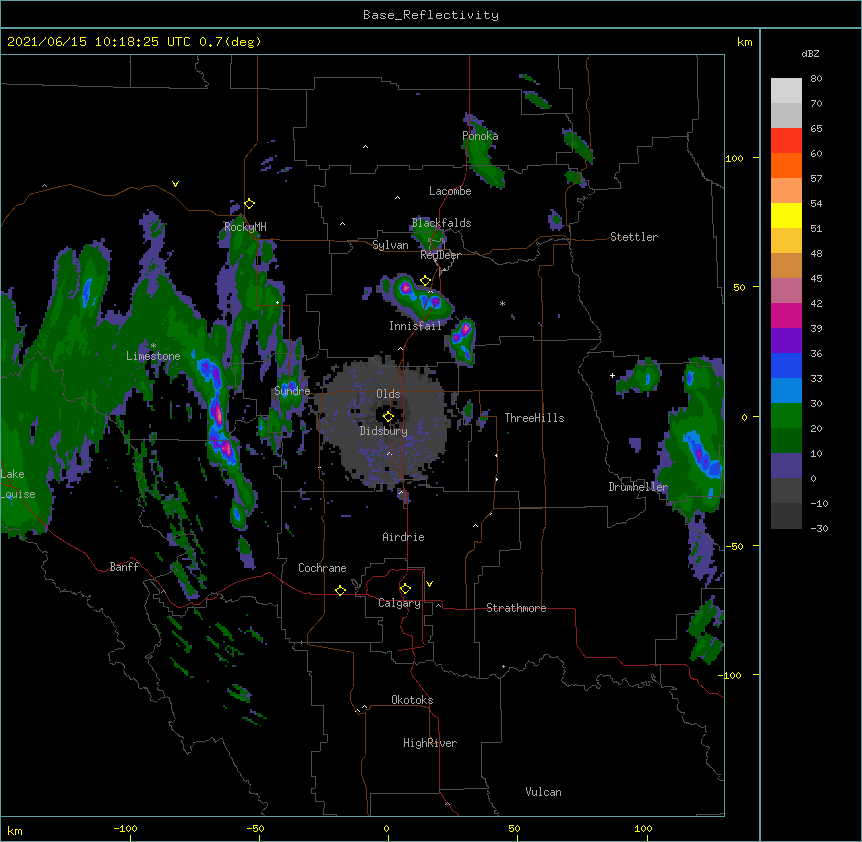Select the Airdrie label
Viewport: 862px width, 842px height.
[x=403, y=537]
